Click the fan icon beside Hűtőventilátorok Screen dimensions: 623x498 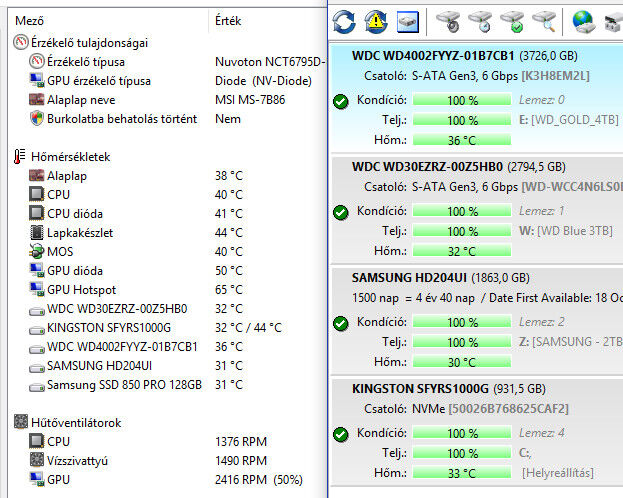(21, 422)
